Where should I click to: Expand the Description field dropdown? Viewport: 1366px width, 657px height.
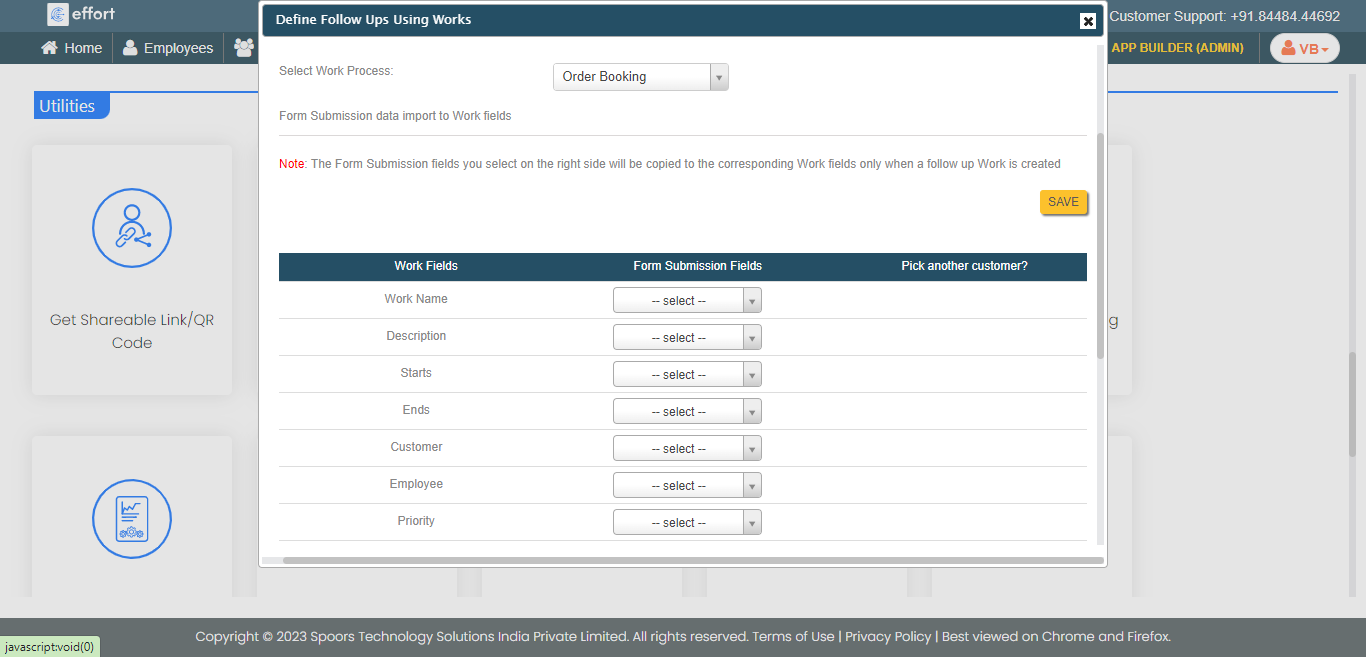coord(687,338)
